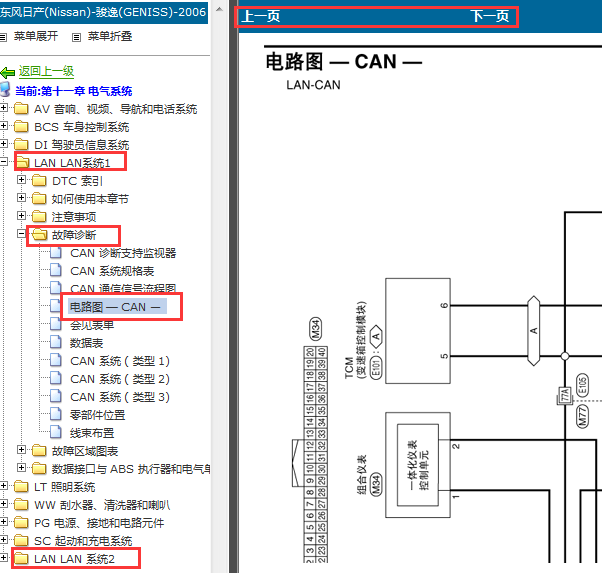Click the 菜单折叠 list icon

coord(76,37)
